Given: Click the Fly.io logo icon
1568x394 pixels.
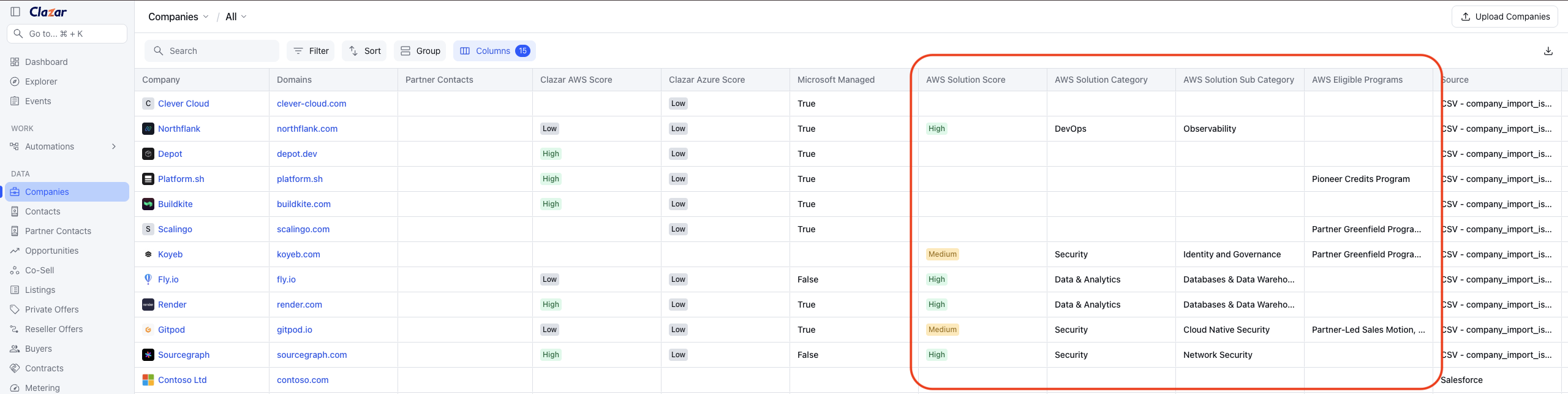Looking at the screenshot, I should [x=148, y=279].
